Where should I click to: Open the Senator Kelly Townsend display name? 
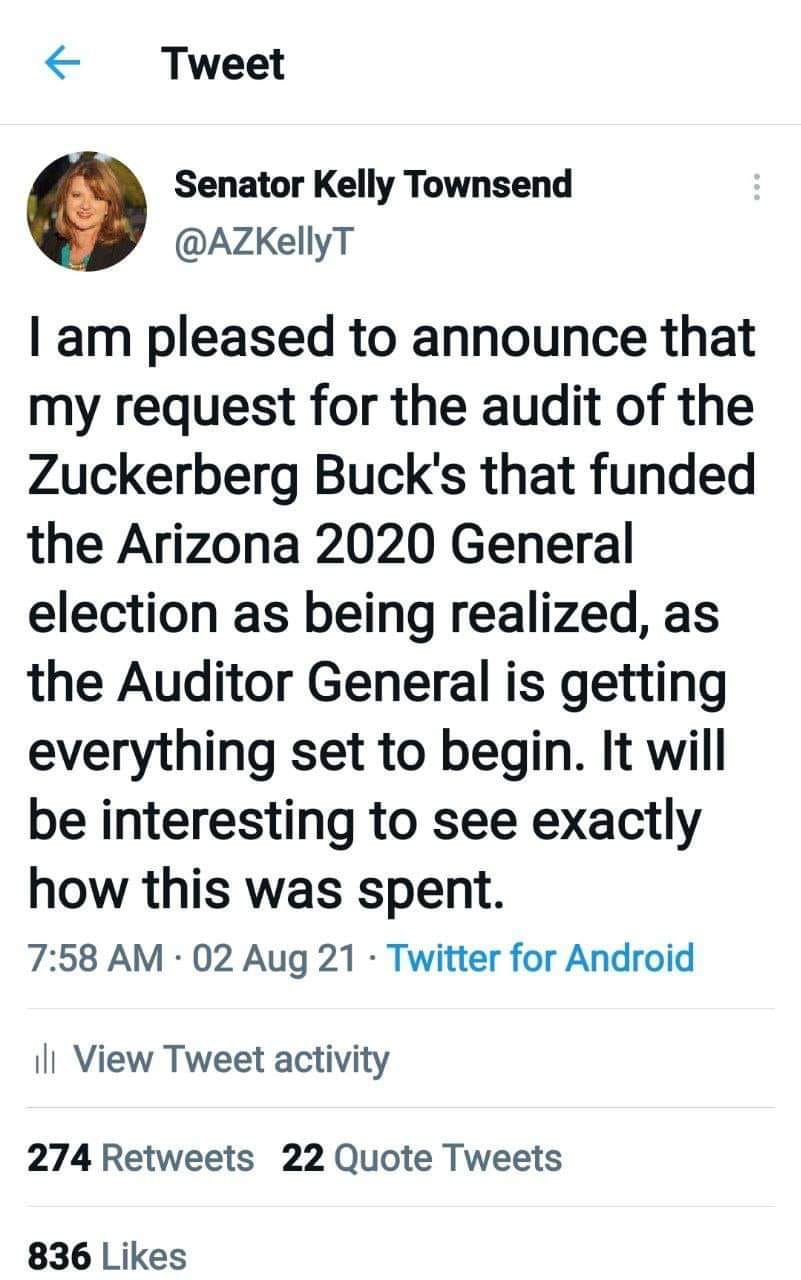point(373,184)
